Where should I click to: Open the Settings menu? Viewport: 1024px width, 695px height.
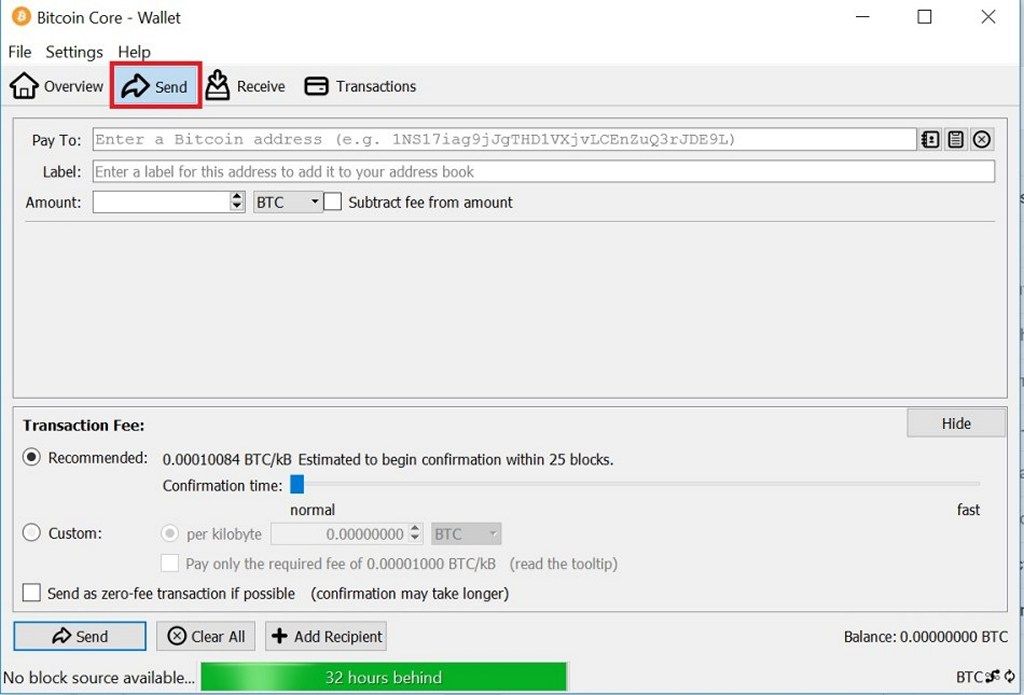point(74,52)
